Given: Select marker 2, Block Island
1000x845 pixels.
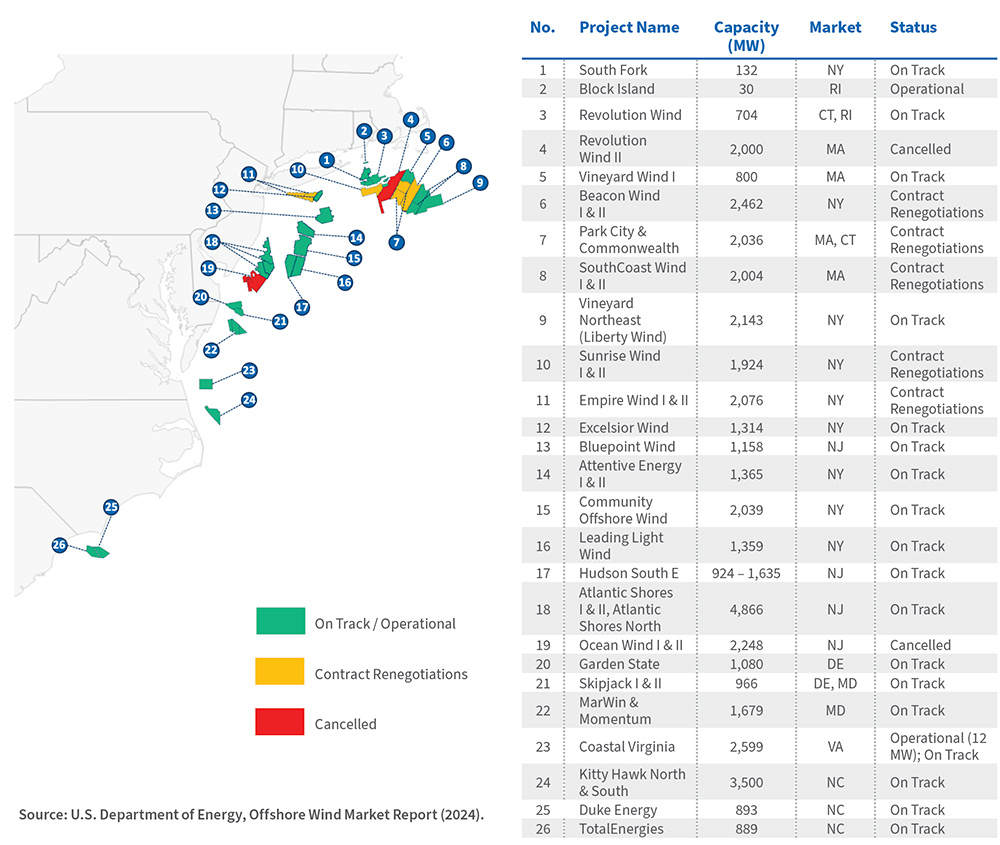Looking at the screenshot, I should (364, 131).
